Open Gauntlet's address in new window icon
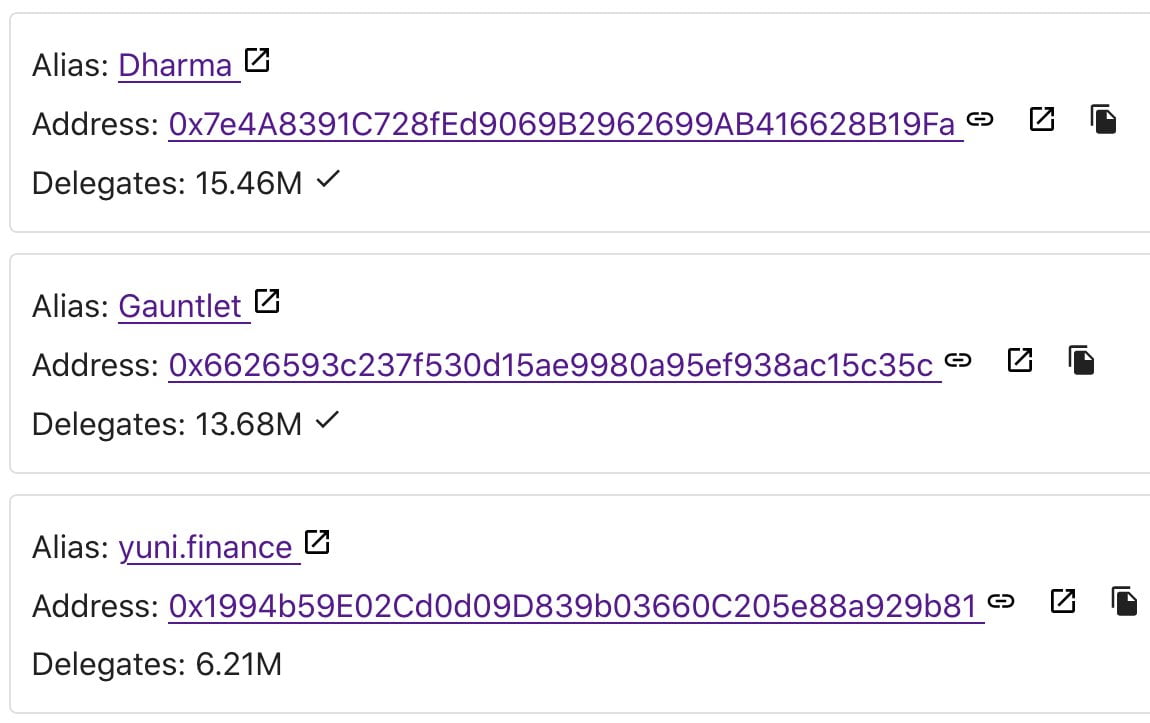The width and height of the screenshot is (1150, 723). [1019, 360]
